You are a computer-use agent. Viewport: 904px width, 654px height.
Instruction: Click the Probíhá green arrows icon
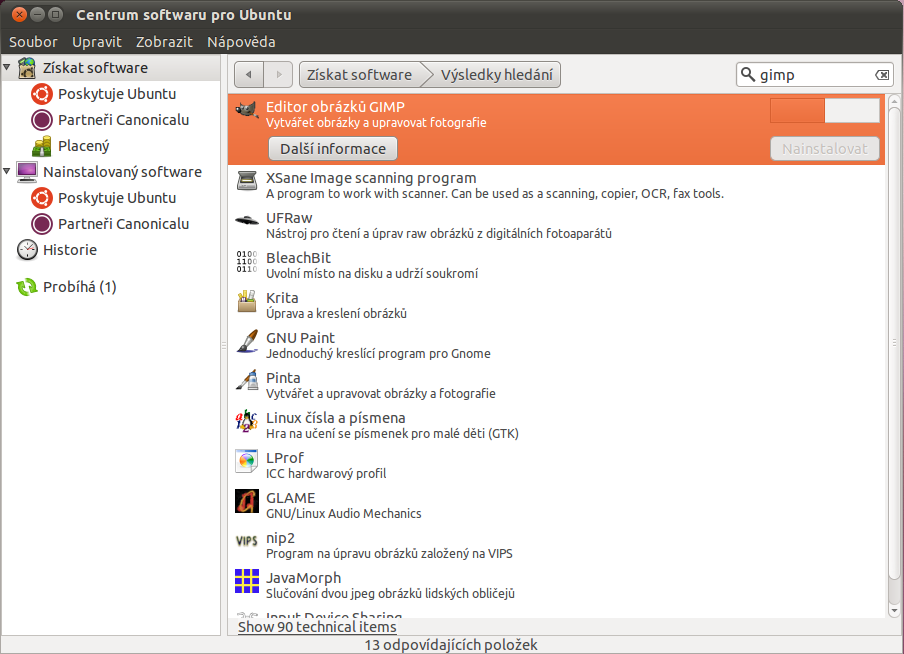27,287
